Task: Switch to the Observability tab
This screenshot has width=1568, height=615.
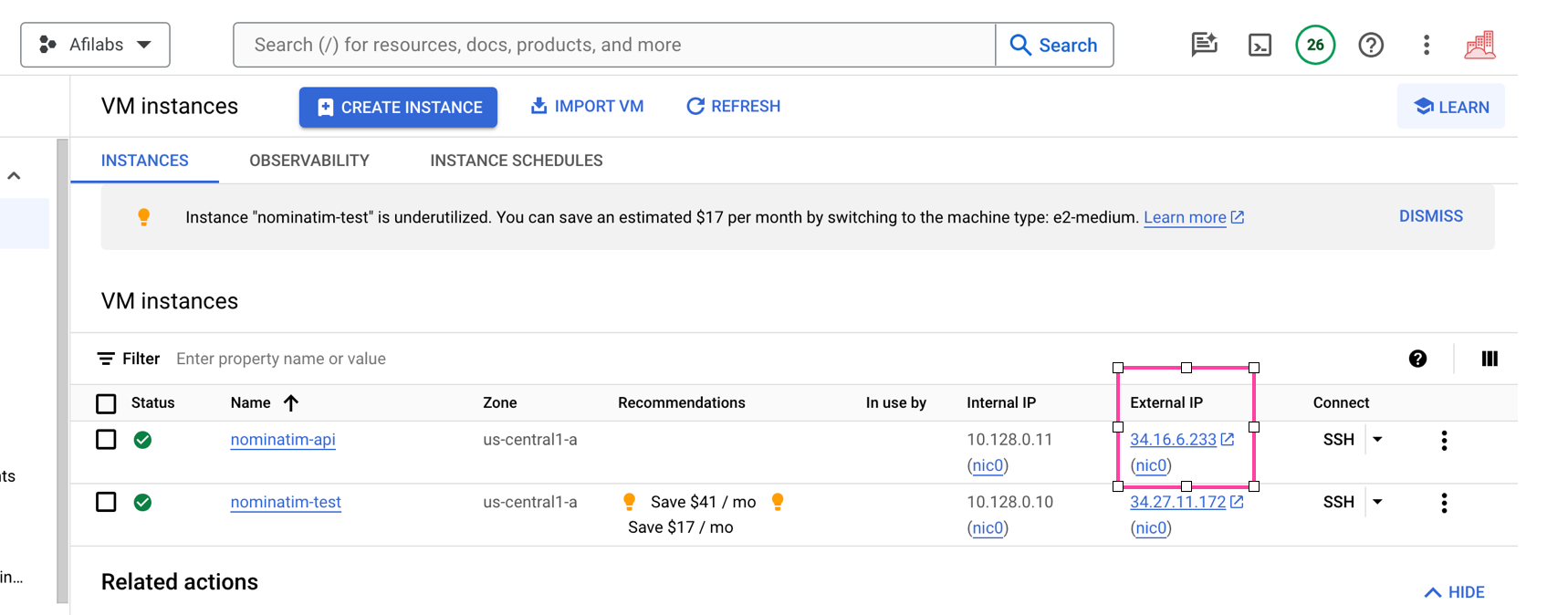Action: (308, 161)
